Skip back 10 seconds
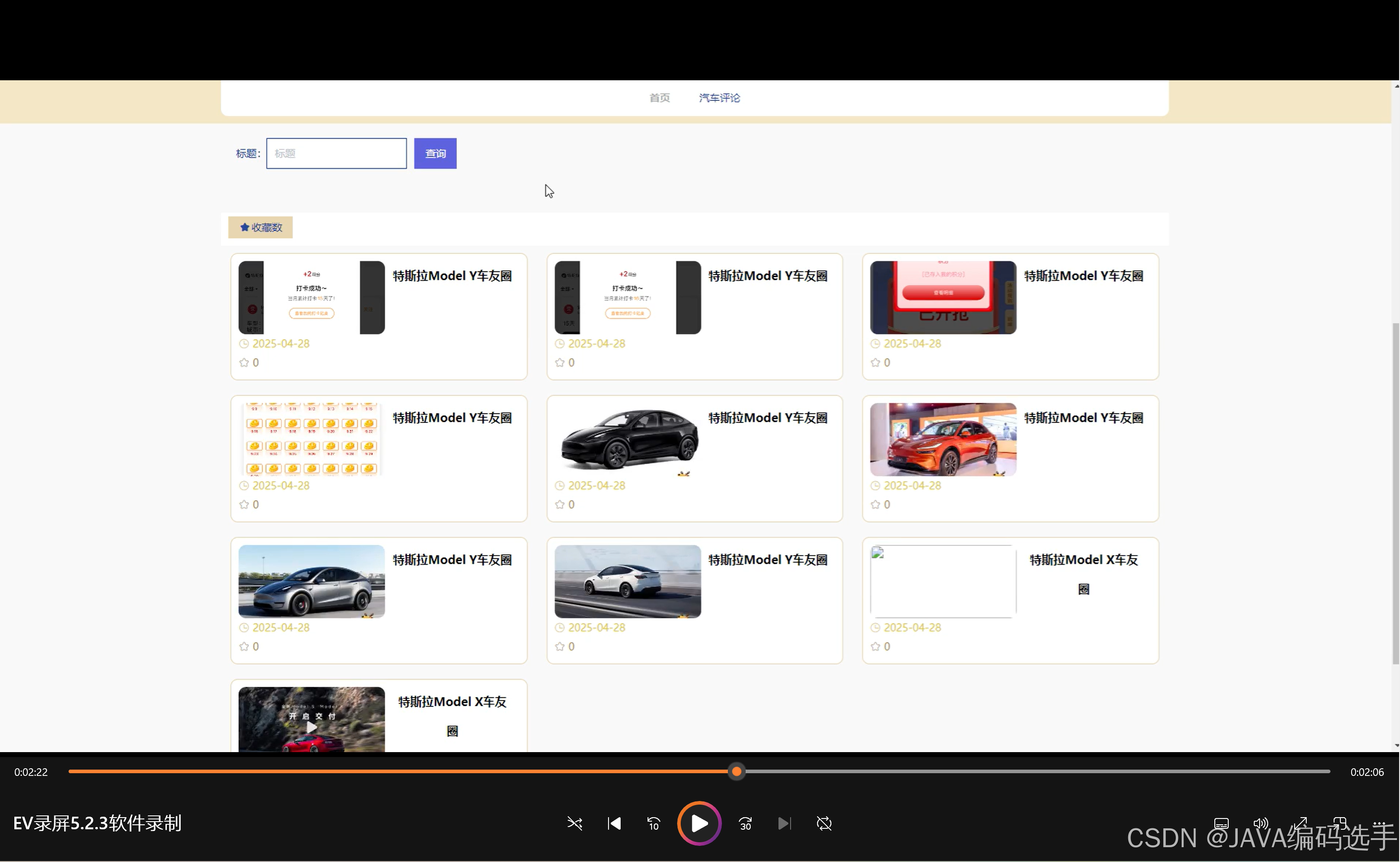This screenshot has height=862, width=1400. click(x=653, y=823)
